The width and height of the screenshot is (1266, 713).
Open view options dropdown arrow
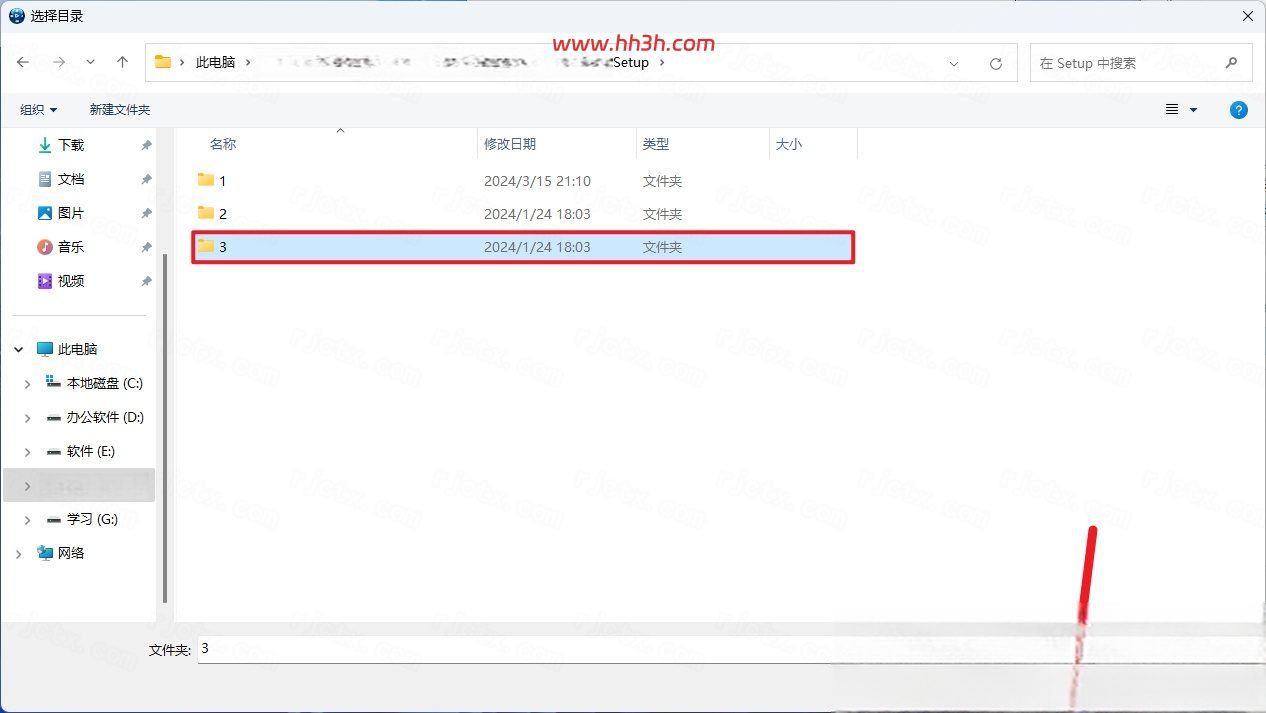1193,111
